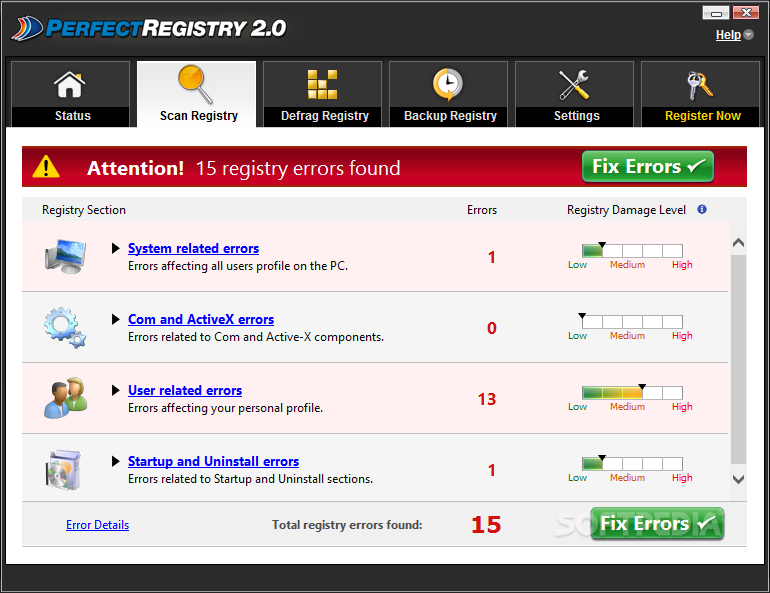Click the Status home icon
The width and height of the screenshot is (770, 593).
pyautogui.click(x=70, y=84)
